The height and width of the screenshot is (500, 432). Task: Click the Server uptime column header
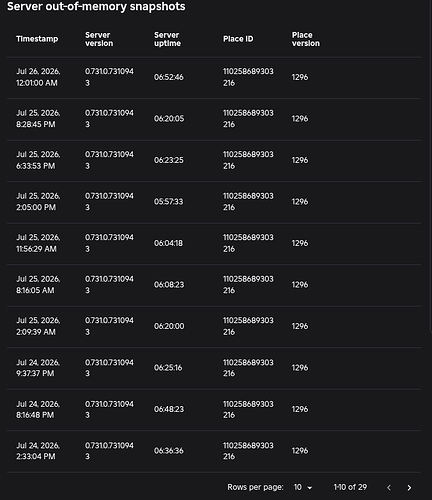(167, 39)
